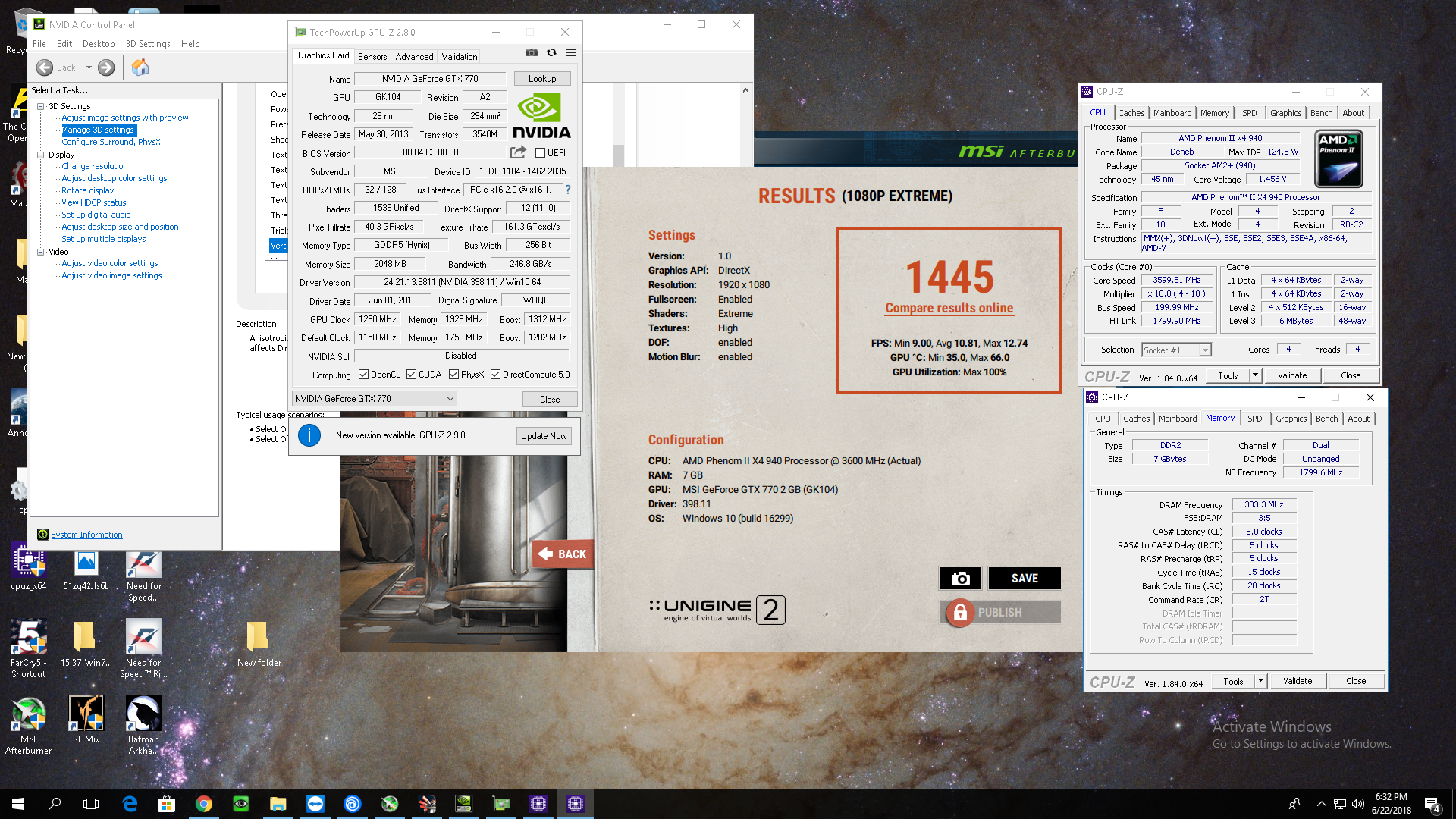Open the Bench tab in upper CPU-Z window
This screenshot has height=819, width=1456.
[x=1321, y=113]
